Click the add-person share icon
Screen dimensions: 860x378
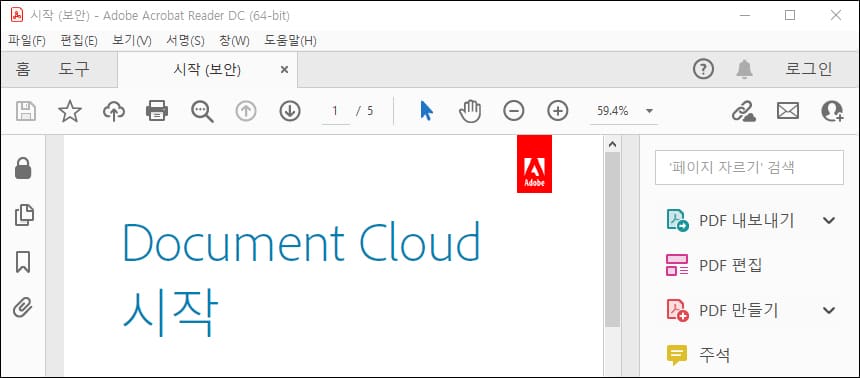pos(832,111)
